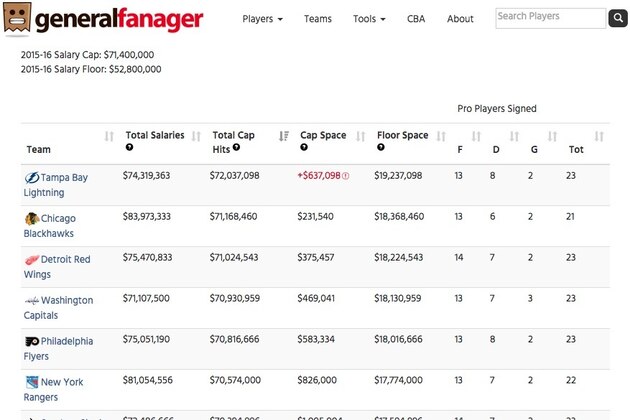Screen dimensions: 630x420
Task: Click the Philadelphia Flyers logo icon
Action: (31, 342)
